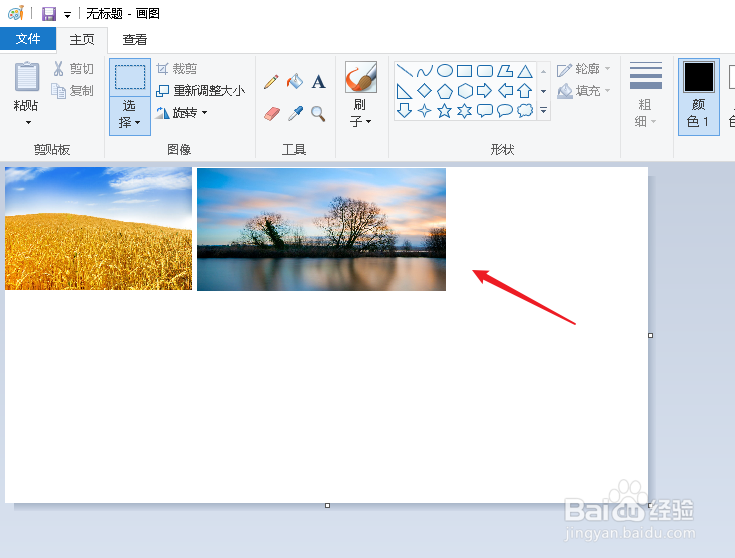Viewport: 735px width, 558px height.
Task: Choose the straight line shape
Action: (404, 71)
